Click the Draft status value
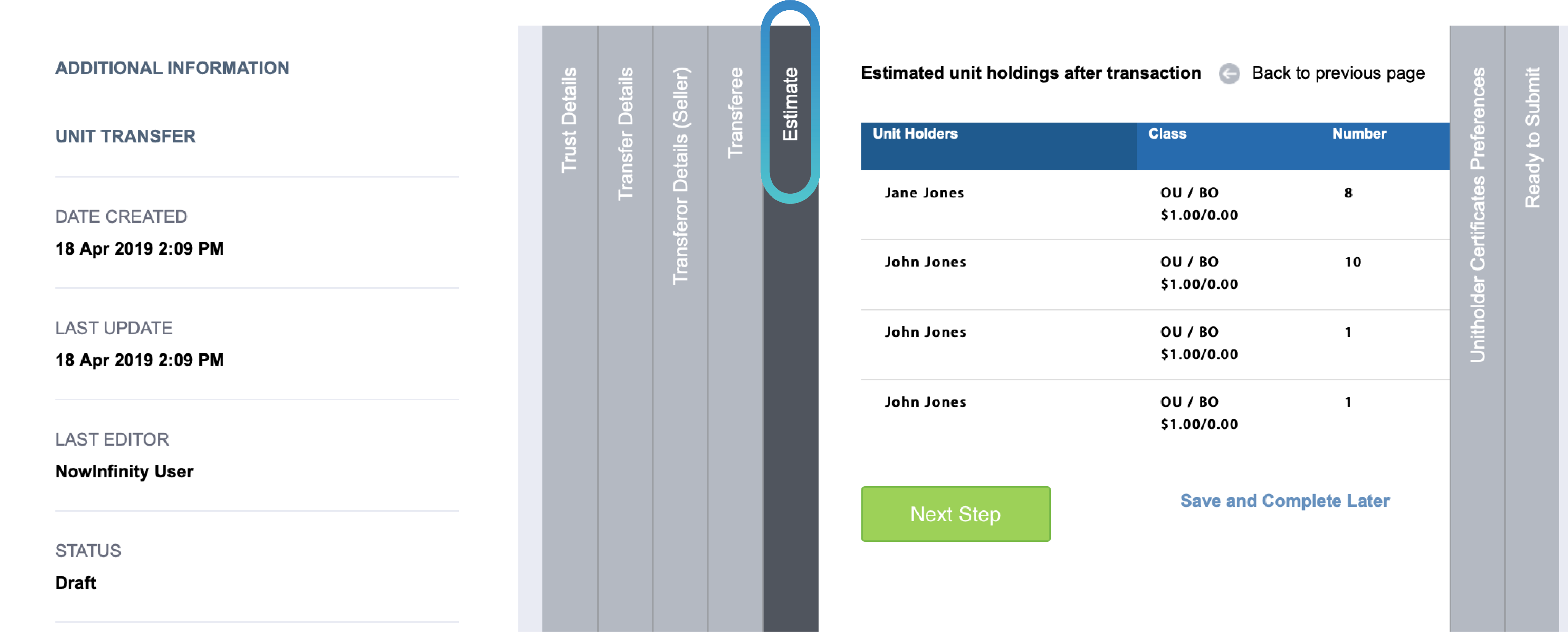The image size is (1568, 632). pyautogui.click(x=76, y=583)
